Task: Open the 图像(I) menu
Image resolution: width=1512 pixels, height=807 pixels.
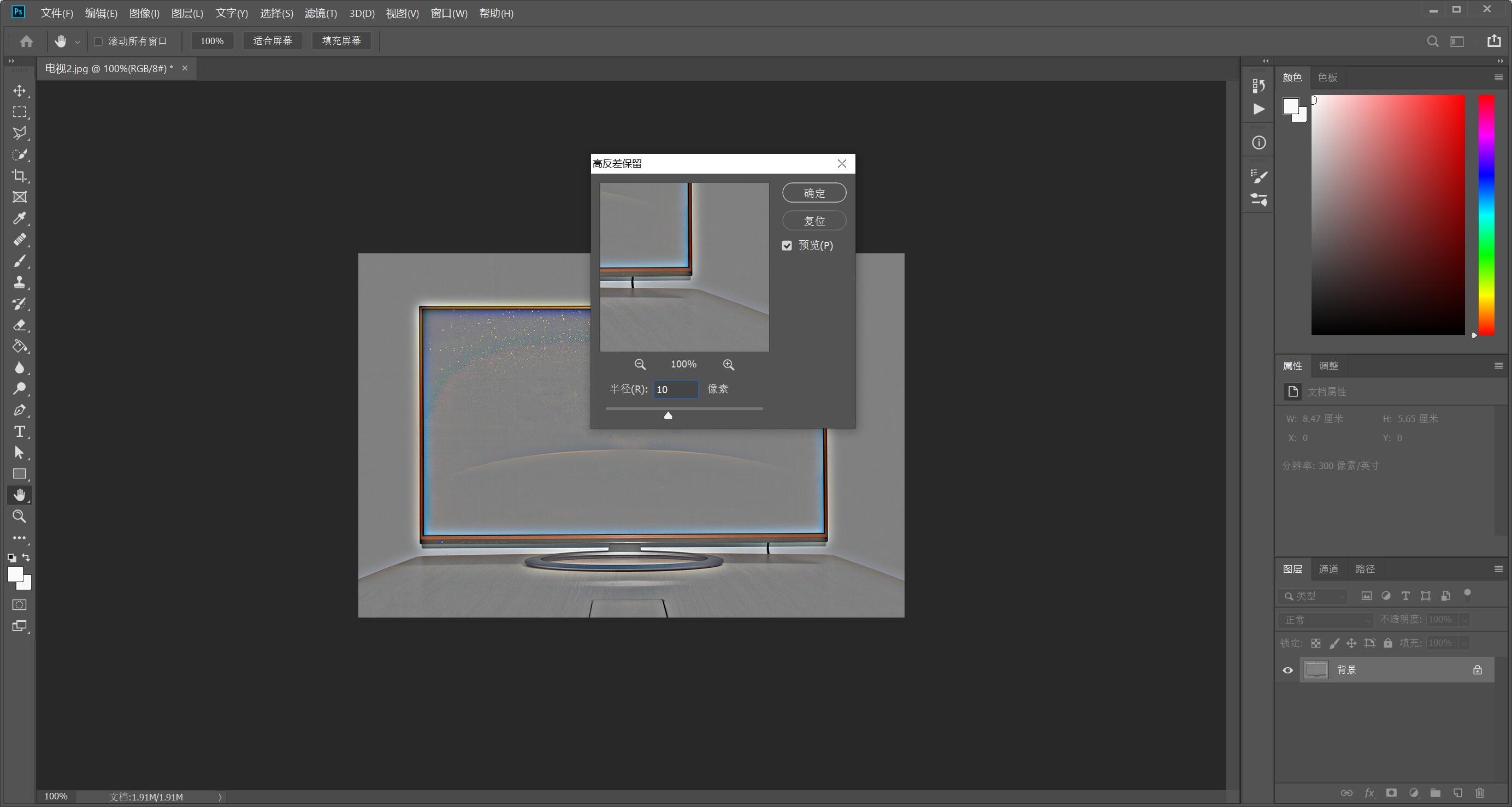Action: coord(144,13)
